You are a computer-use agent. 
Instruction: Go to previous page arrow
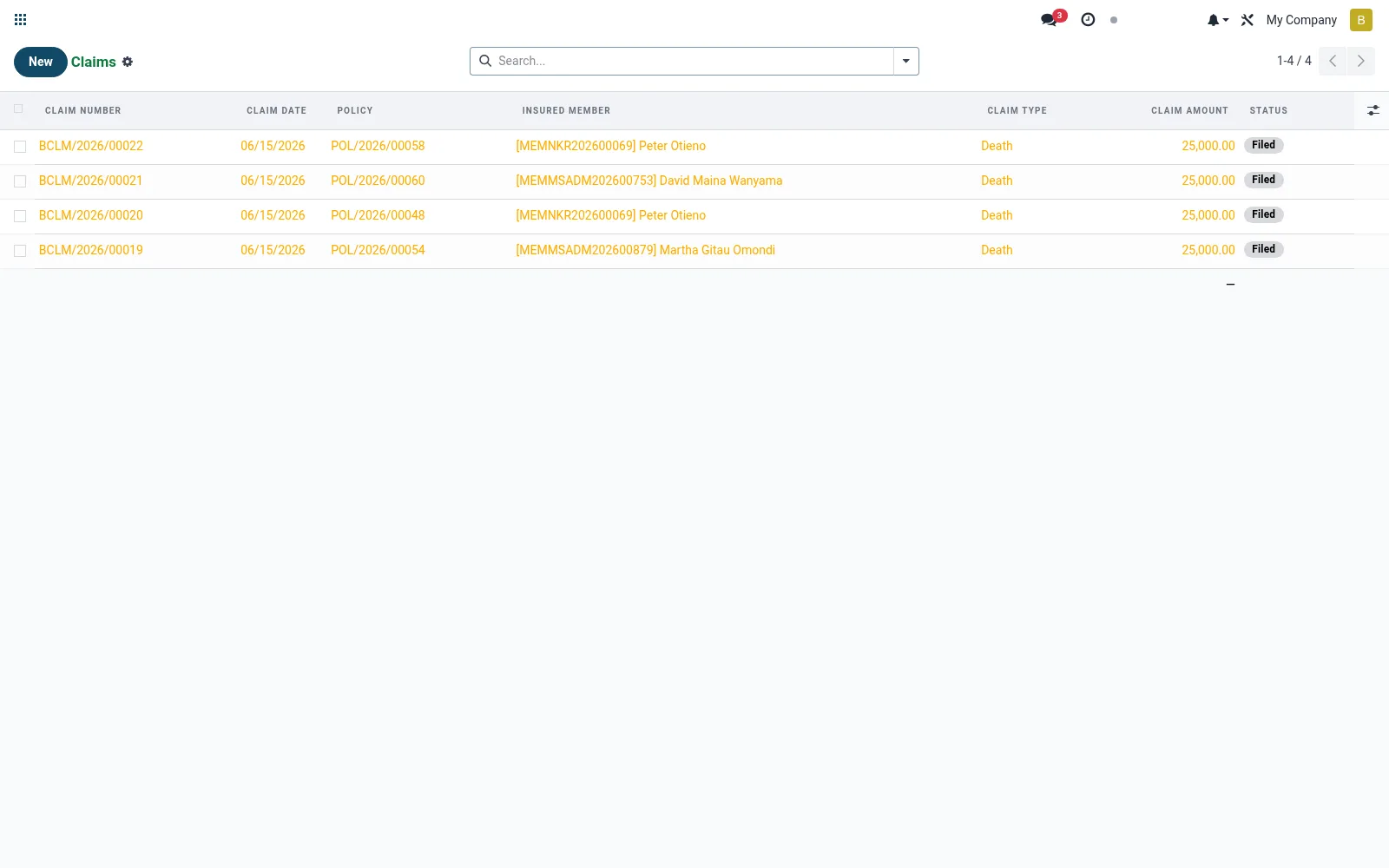pyautogui.click(x=1333, y=61)
